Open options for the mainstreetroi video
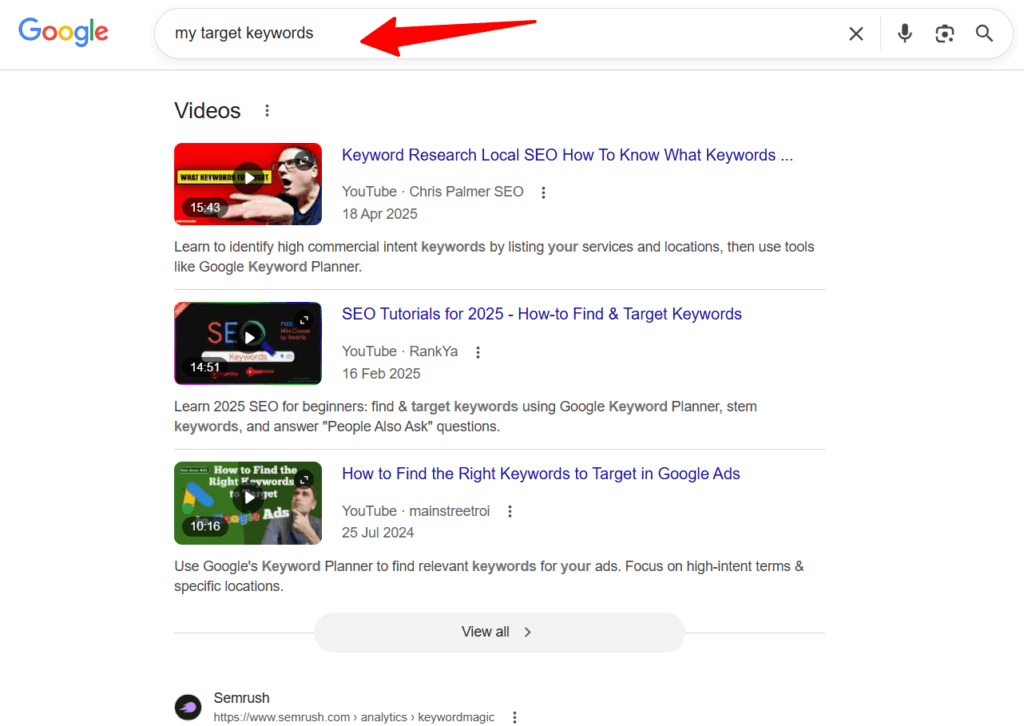Image resolution: width=1024 pixels, height=726 pixels. (x=510, y=511)
